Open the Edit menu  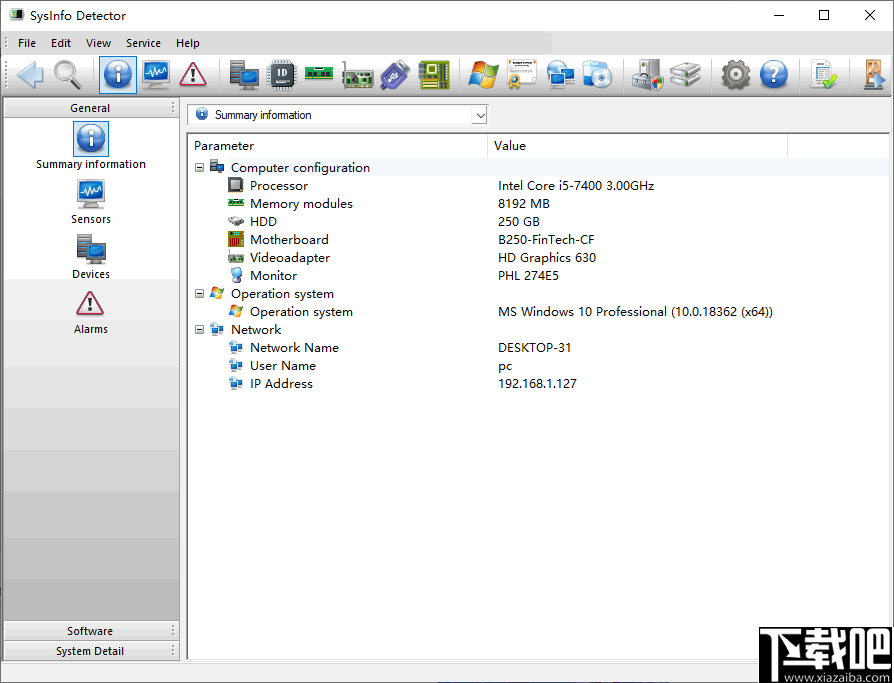[61, 43]
